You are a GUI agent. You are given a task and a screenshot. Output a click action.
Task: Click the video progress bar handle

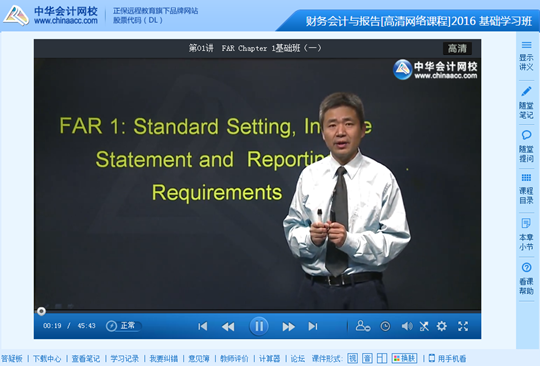41,311
